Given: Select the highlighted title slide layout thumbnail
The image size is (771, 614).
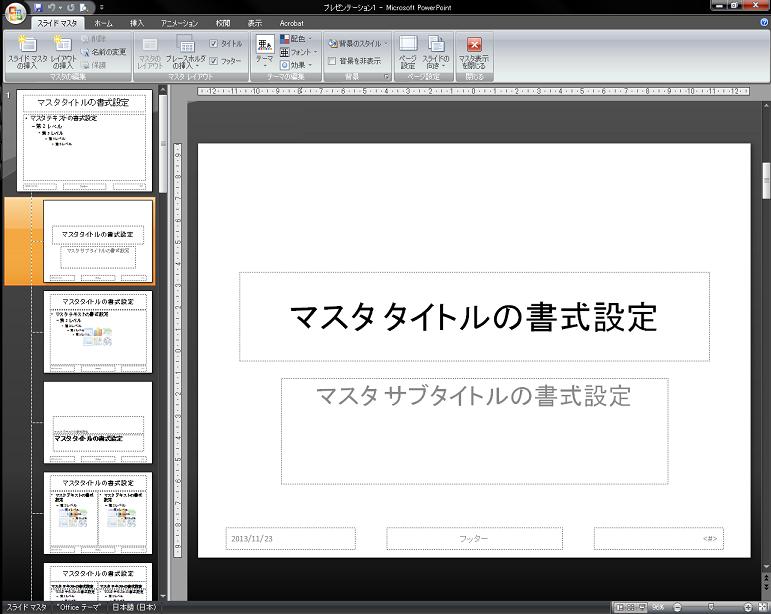Looking at the screenshot, I should (x=98, y=241).
